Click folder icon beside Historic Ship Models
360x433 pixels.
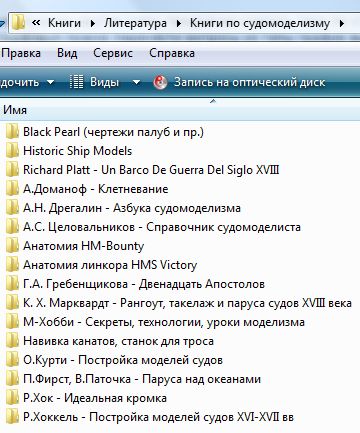[x=12, y=151]
